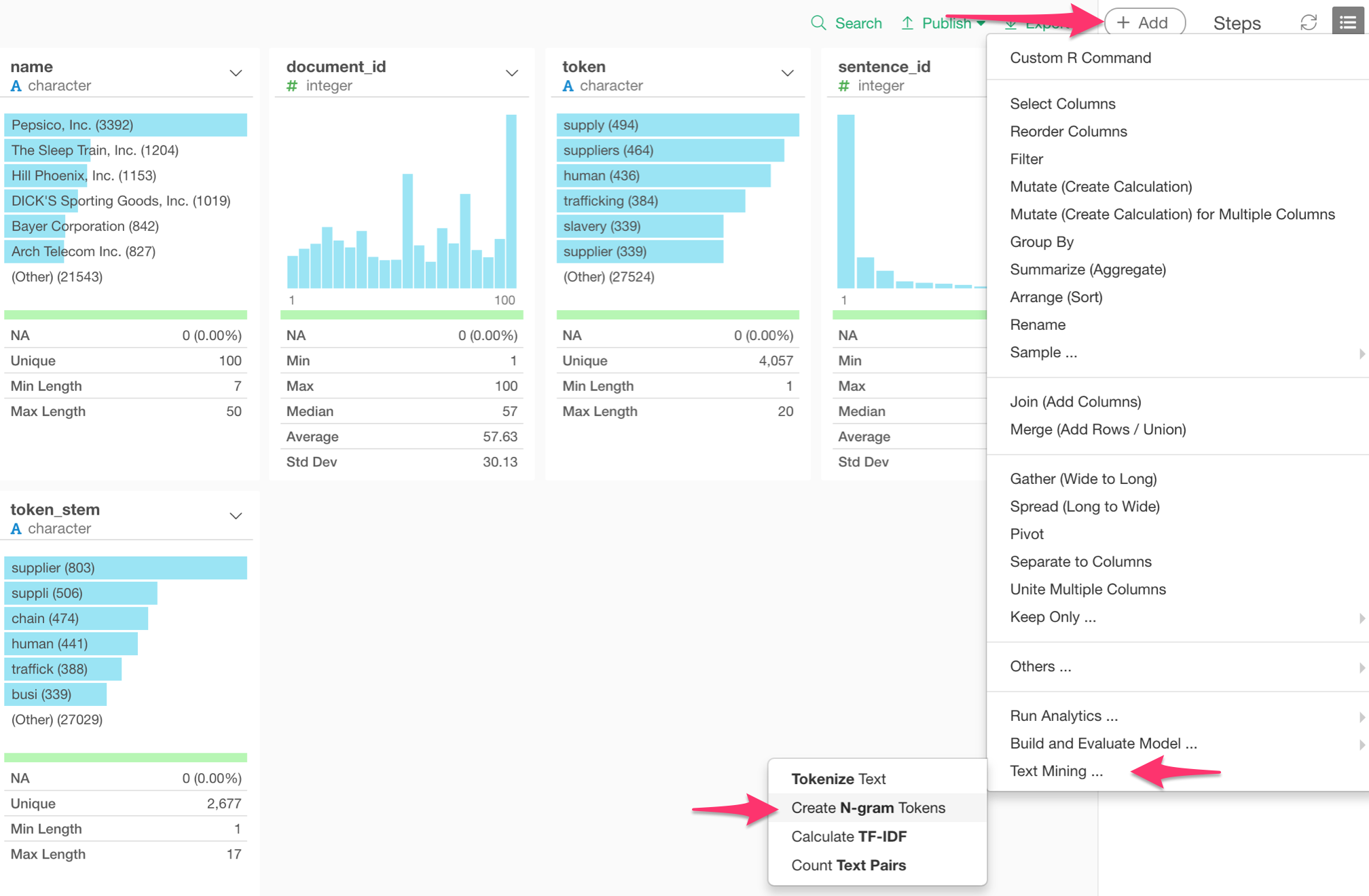1369x896 pixels.
Task: Click the integer type icon under sentence_id
Action: point(843,86)
